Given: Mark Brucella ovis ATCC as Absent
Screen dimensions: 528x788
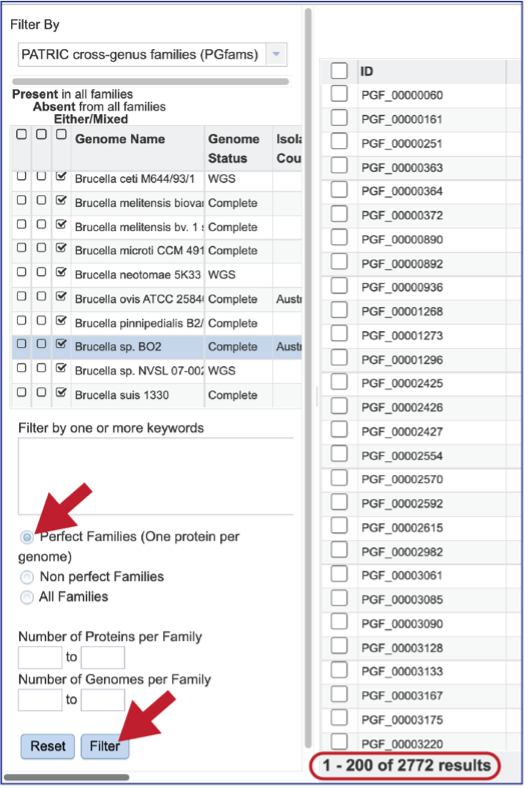Looking at the screenshot, I should tap(42, 296).
